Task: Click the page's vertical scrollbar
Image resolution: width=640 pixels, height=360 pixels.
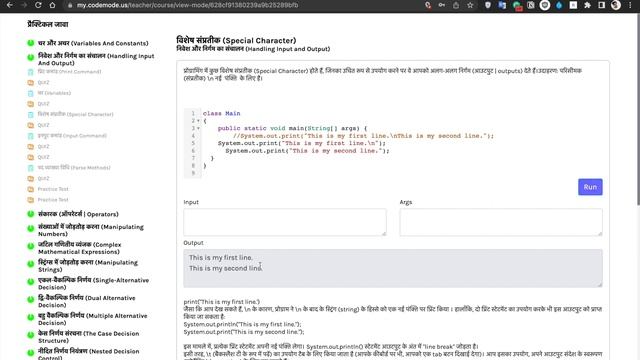Action: [x=638, y=110]
